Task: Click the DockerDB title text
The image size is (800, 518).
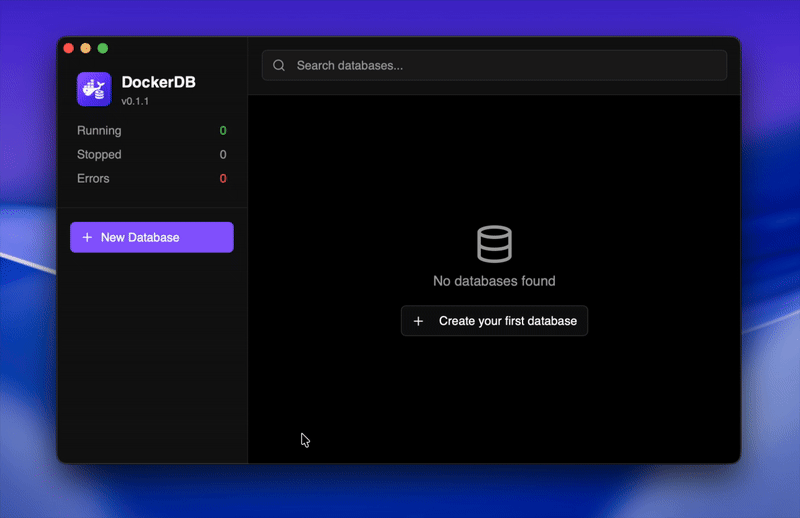Action: [x=158, y=82]
